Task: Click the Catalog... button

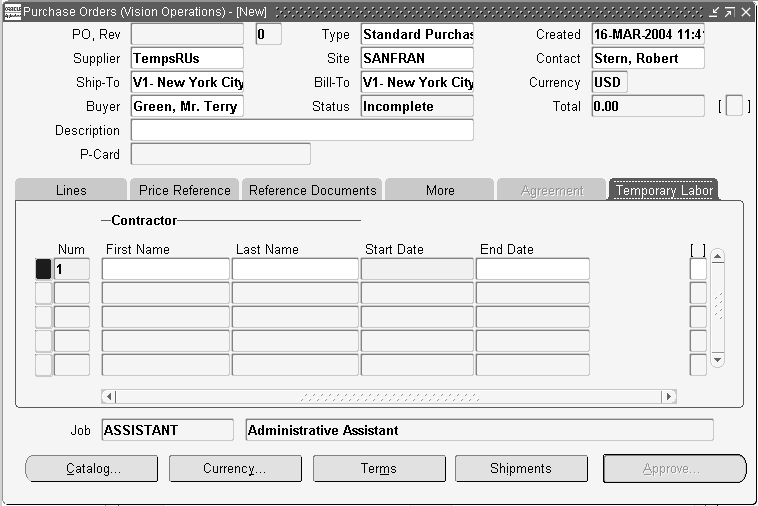Action: [91, 468]
